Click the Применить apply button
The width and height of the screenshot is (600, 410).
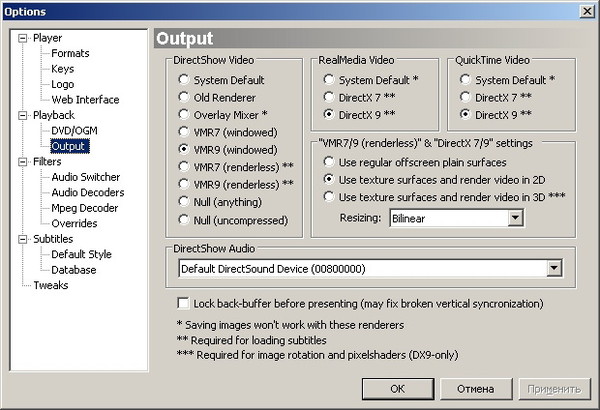(x=554, y=389)
